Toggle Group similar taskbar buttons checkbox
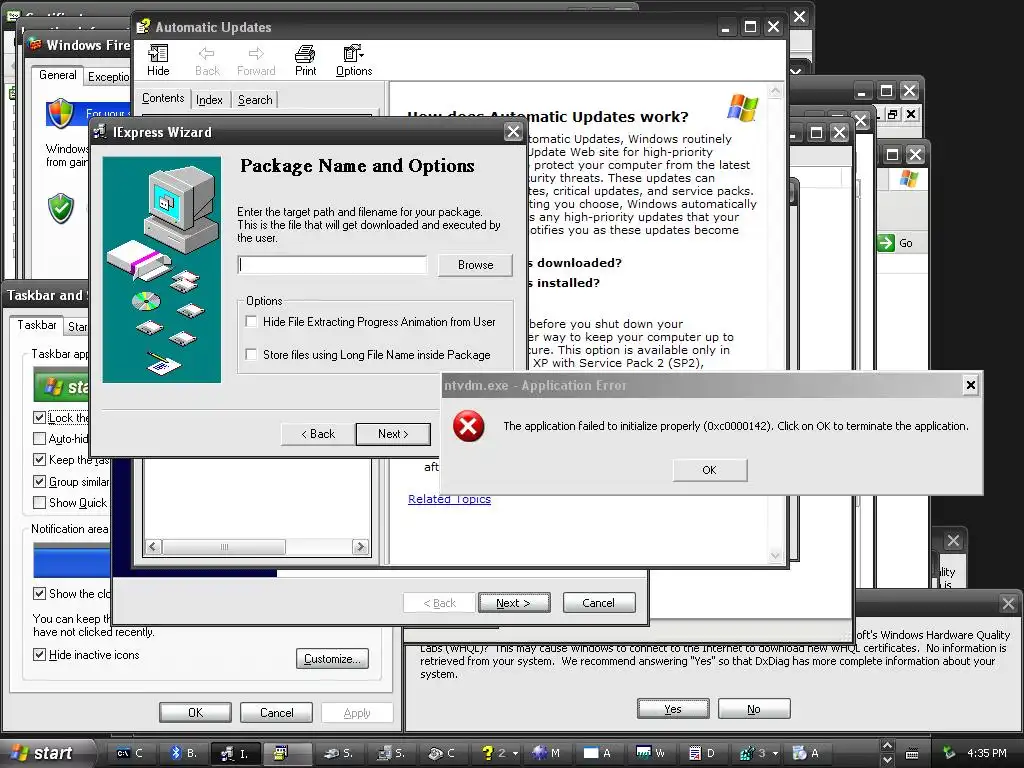Screen dimensions: 1024x768 (39, 481)
